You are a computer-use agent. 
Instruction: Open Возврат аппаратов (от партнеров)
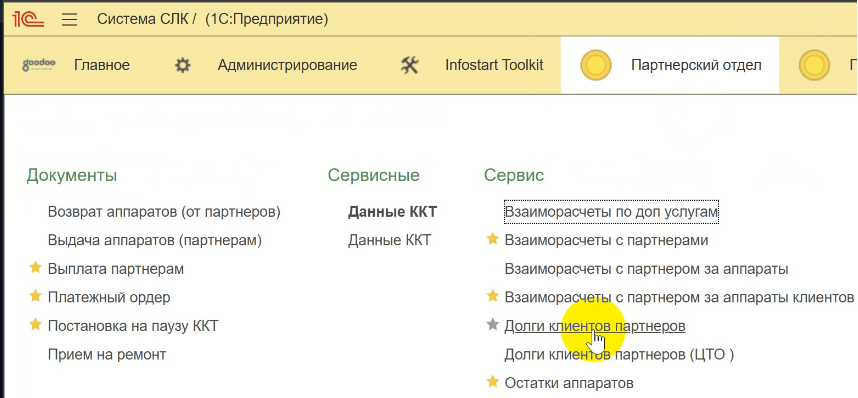click(164, 212)
